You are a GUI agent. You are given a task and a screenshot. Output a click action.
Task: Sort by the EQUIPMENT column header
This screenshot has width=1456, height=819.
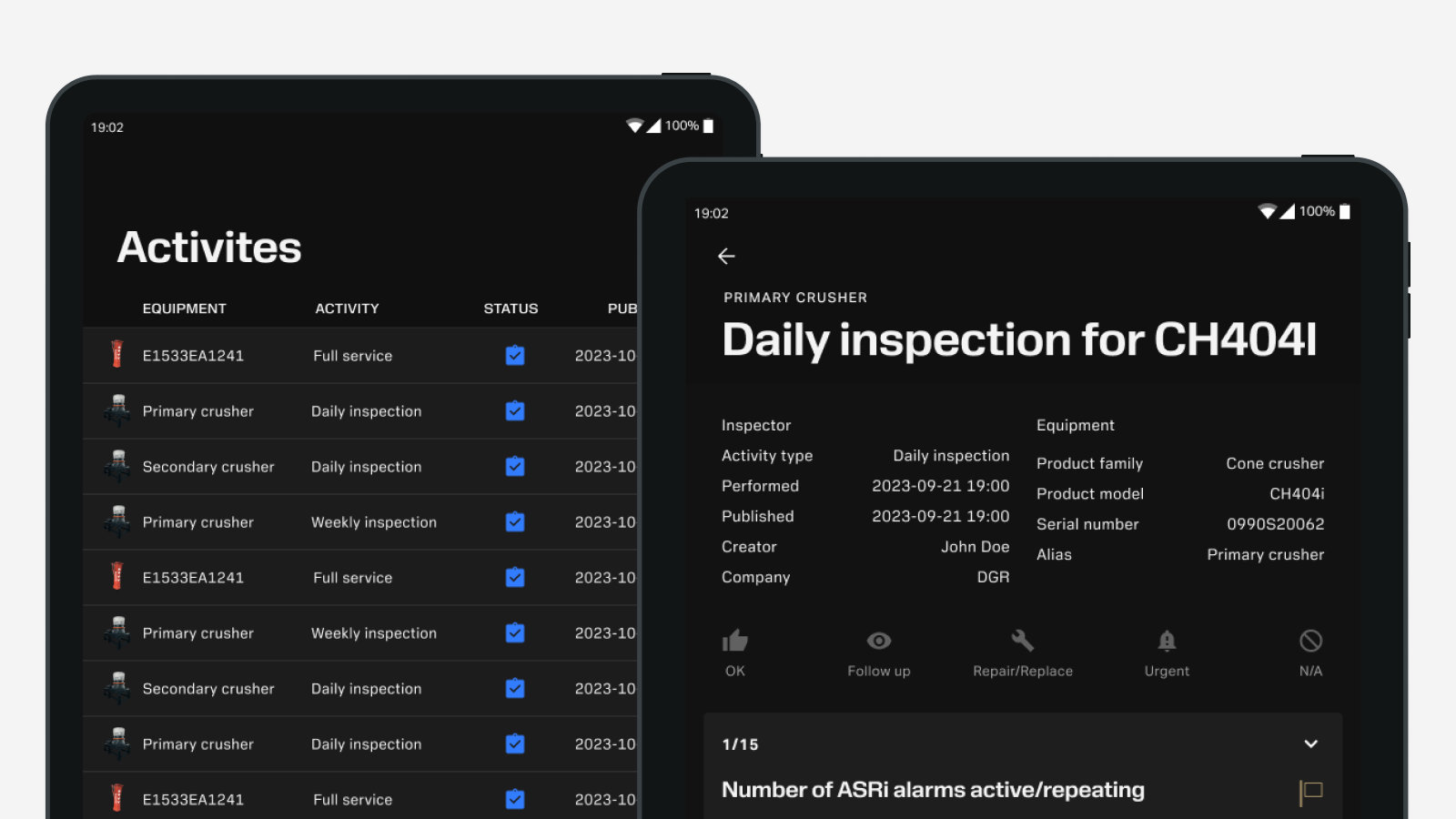coord(184,308)
